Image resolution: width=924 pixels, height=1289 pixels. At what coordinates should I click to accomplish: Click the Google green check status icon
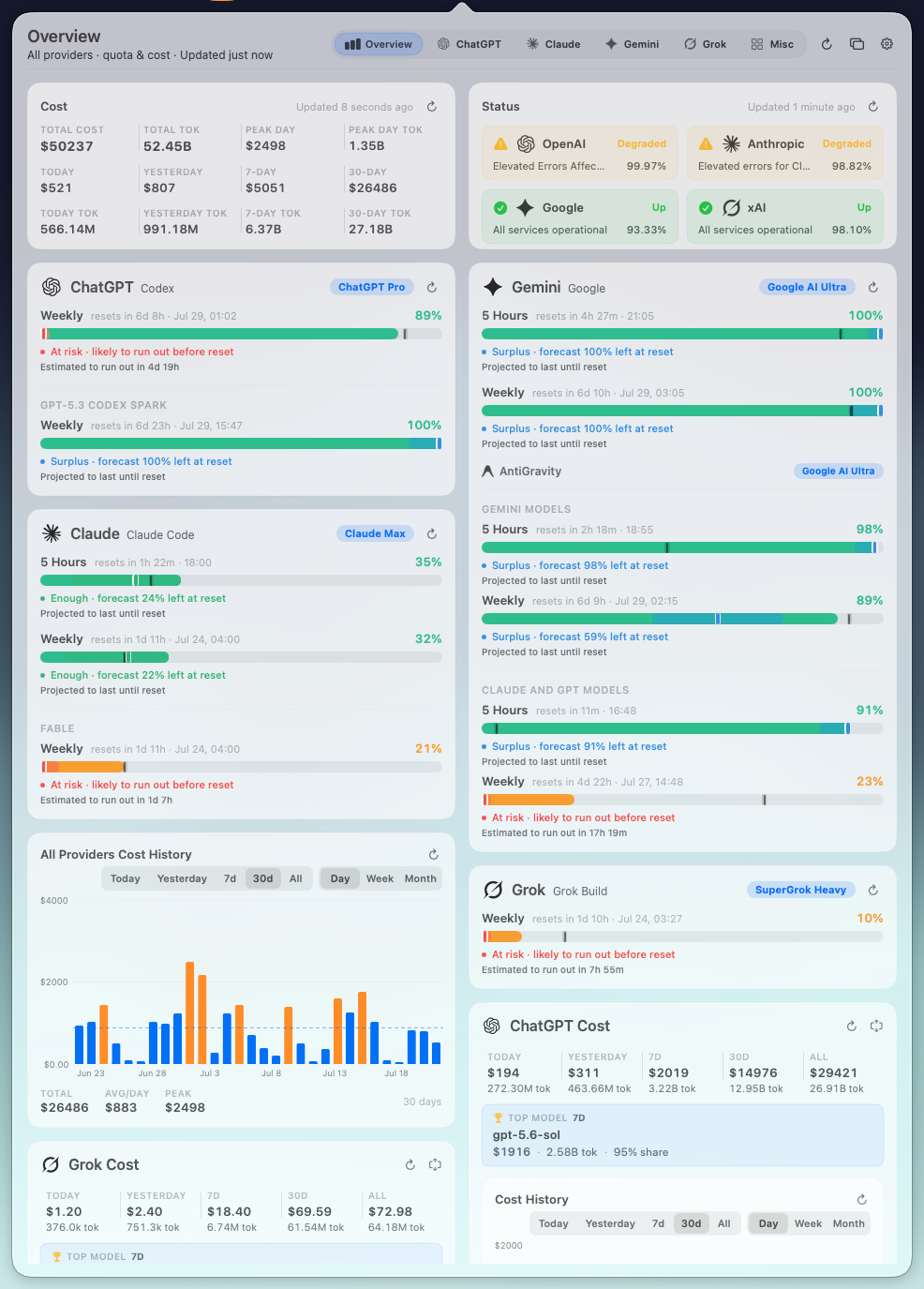(500, 208)
